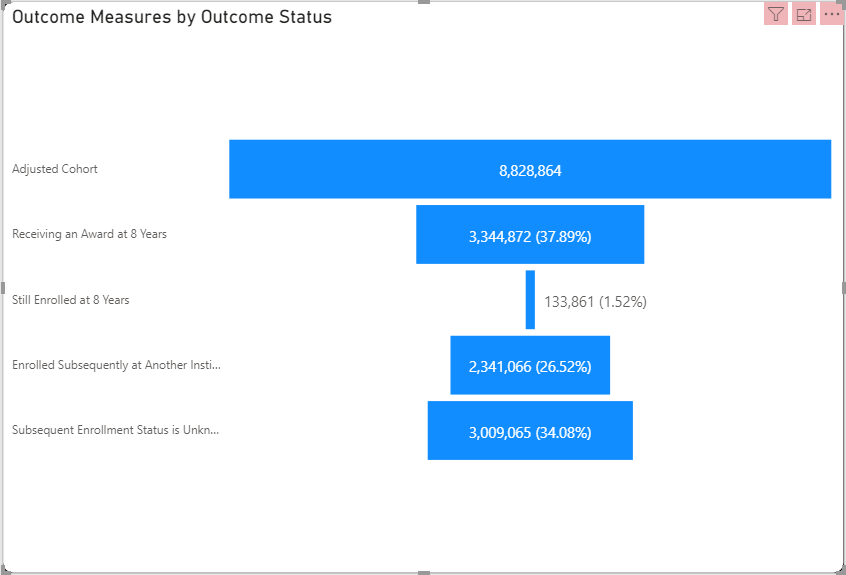Click the Adjusted Cohort category label
The height and width of the screenshot is (575, 846).
55,169
